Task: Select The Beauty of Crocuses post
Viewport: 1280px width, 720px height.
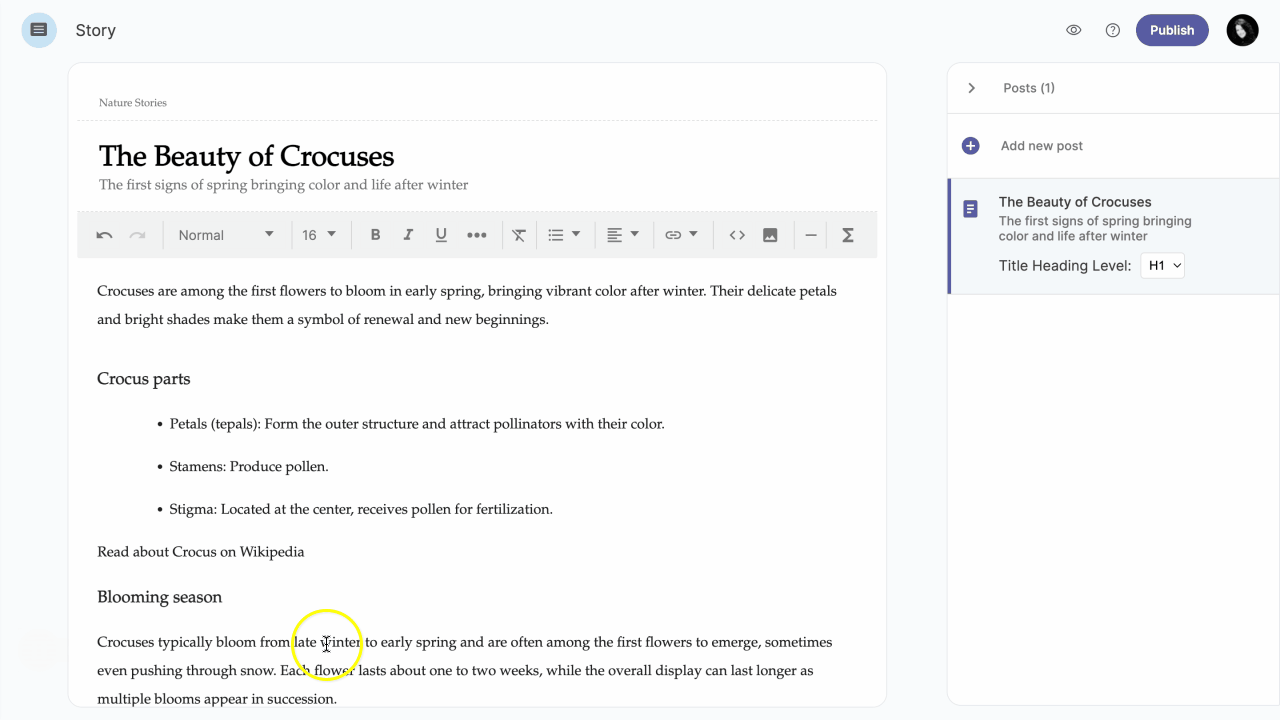Action: [x=1075, y=202]
